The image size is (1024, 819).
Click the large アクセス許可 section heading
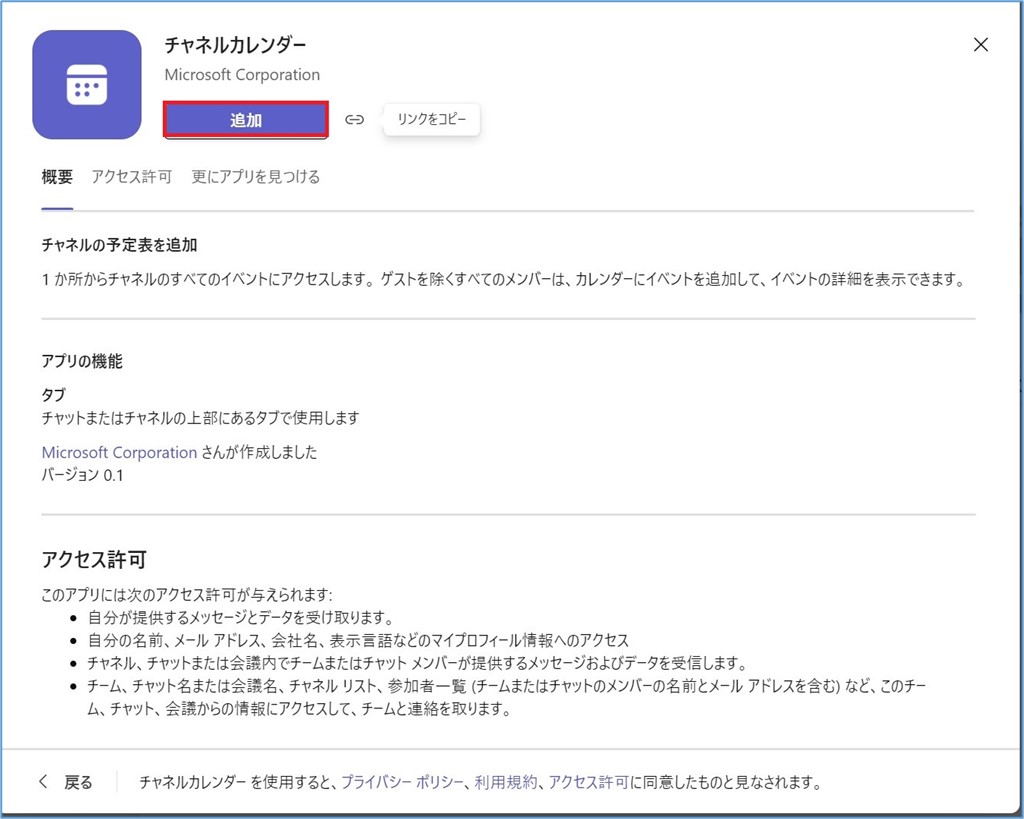tap(94, 560)
